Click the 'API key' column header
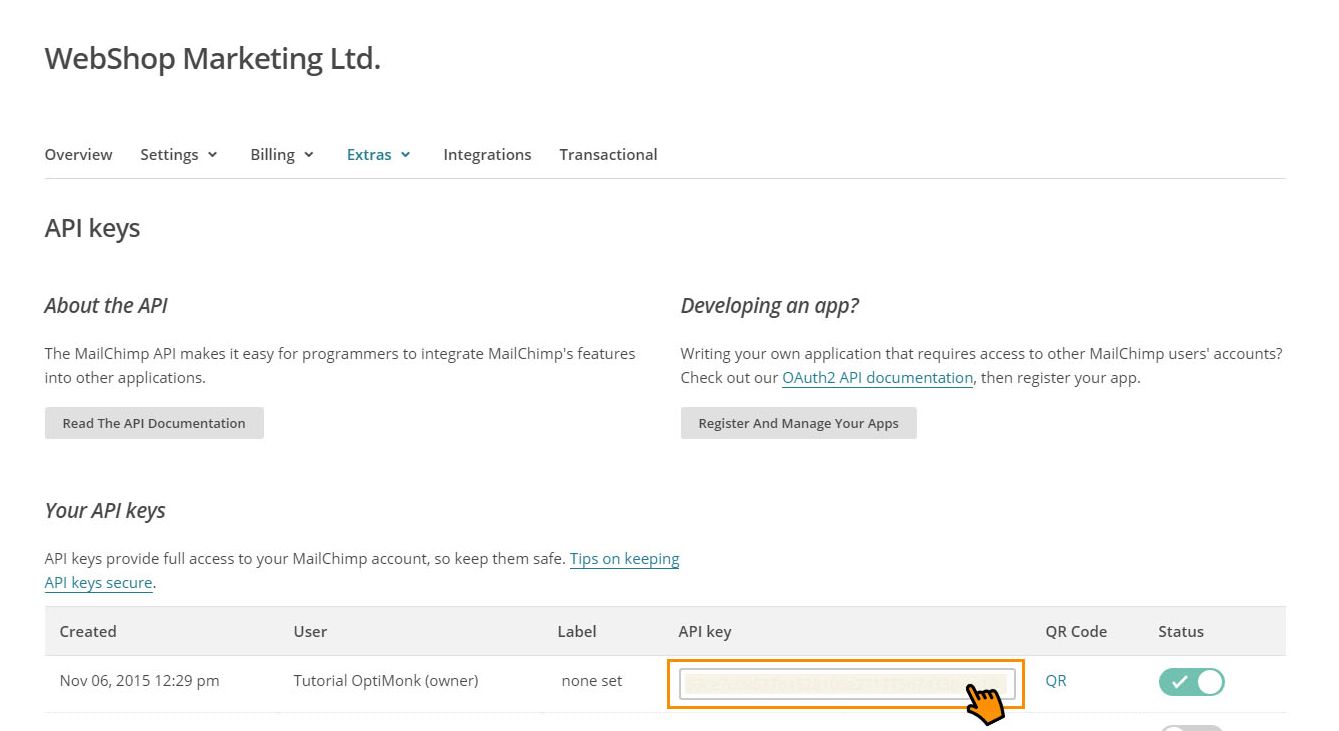Viewport: 1339px width, 731px height. [x=705, y=631]
